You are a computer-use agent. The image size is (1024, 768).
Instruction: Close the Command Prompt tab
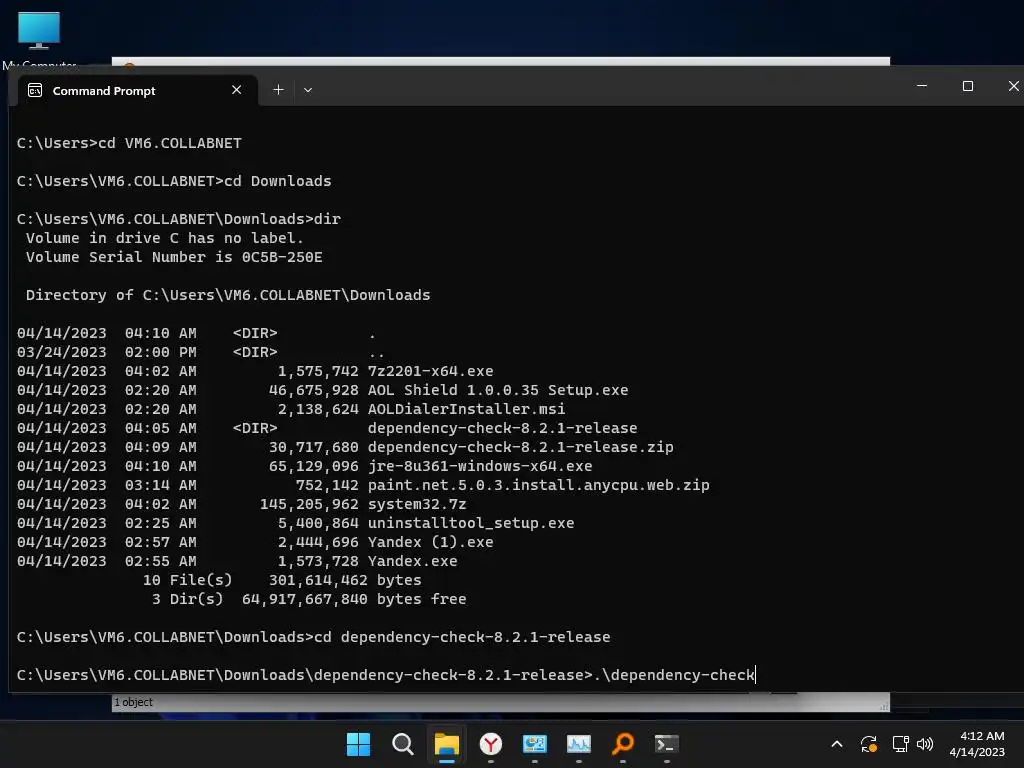click(x=236, y=90)
